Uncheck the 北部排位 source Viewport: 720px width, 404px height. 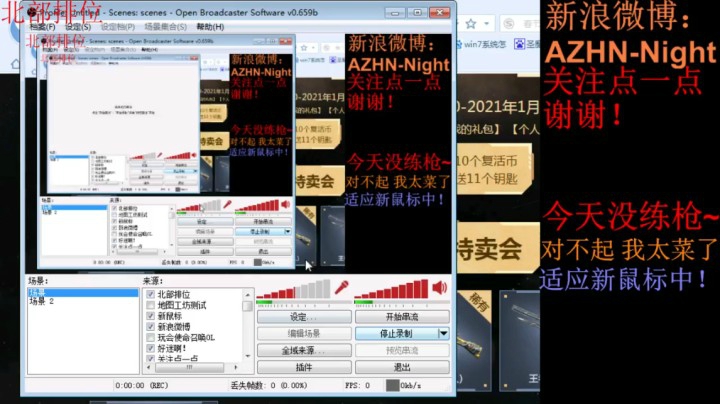pos(150,294)
